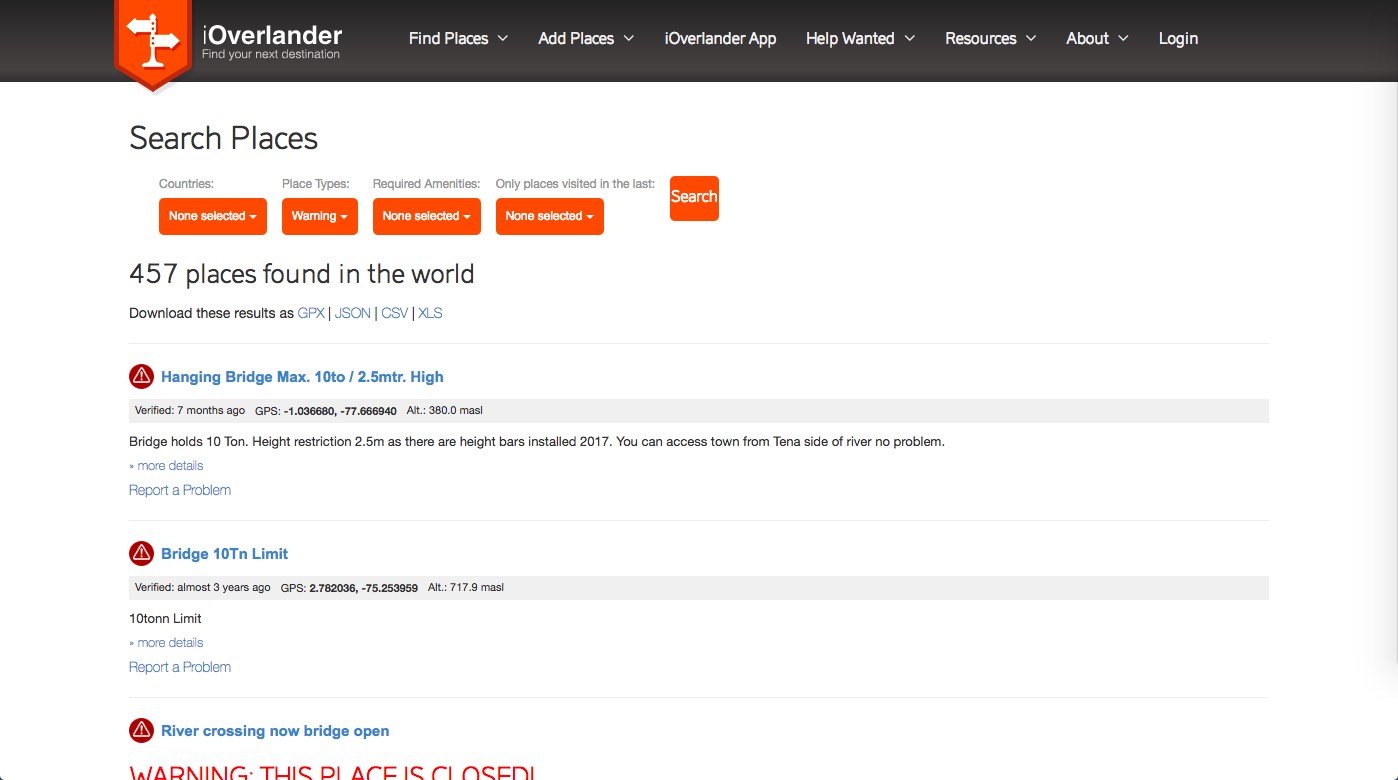Image resolution: width=1398 pixels, height=780 pixels.
Task: Open the Required Amenities dropdown
Action: pos(427,216)
